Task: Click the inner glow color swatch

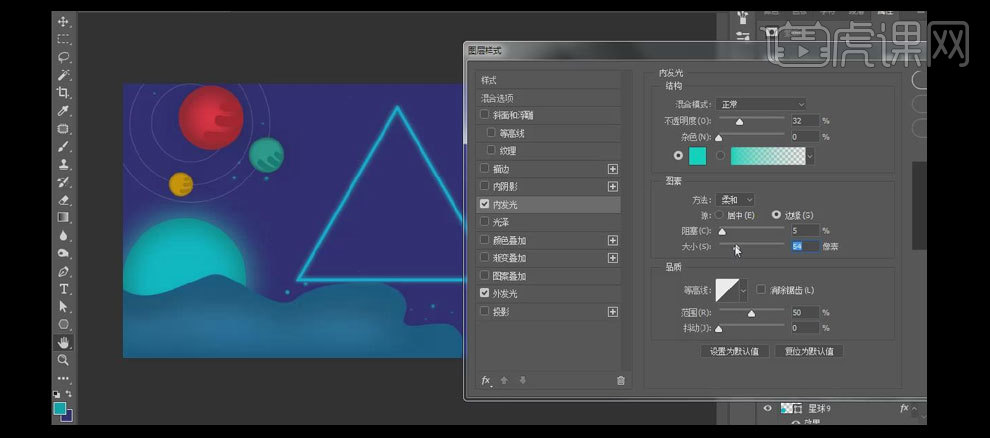Action: click(698, 156)
